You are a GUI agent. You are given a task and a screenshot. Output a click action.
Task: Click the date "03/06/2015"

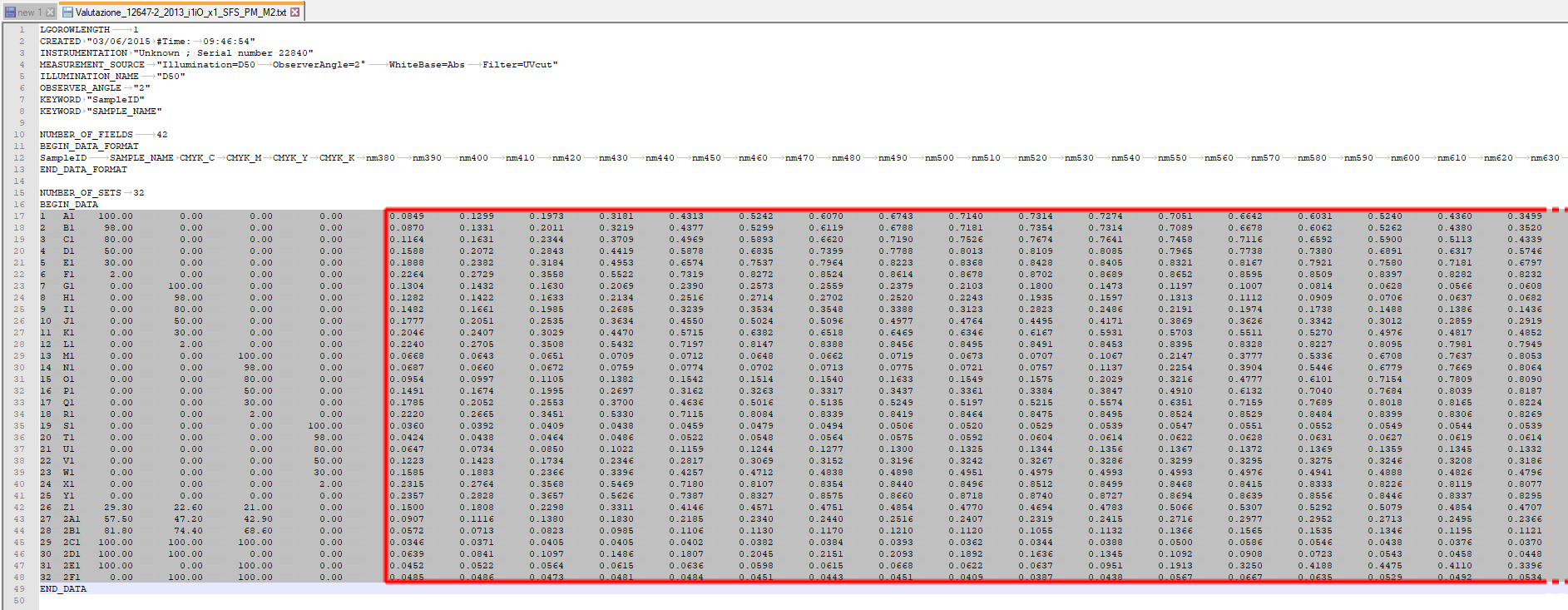coord(121,42)
